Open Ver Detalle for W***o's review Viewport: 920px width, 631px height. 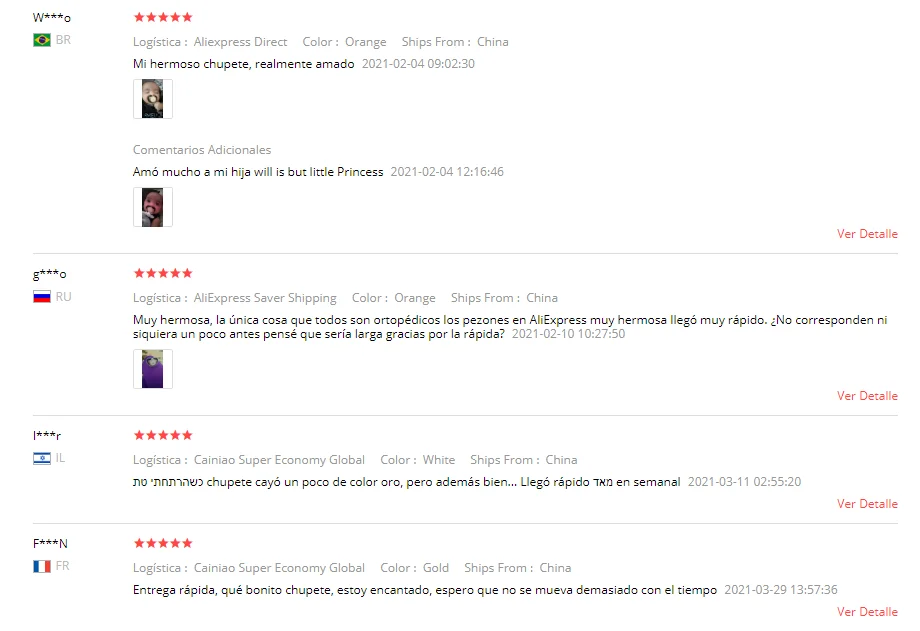point(867,234)
